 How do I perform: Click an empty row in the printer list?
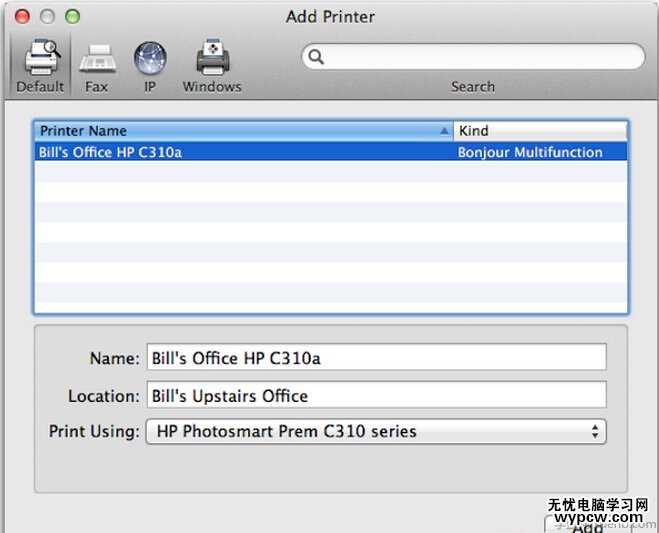(330, 232)
